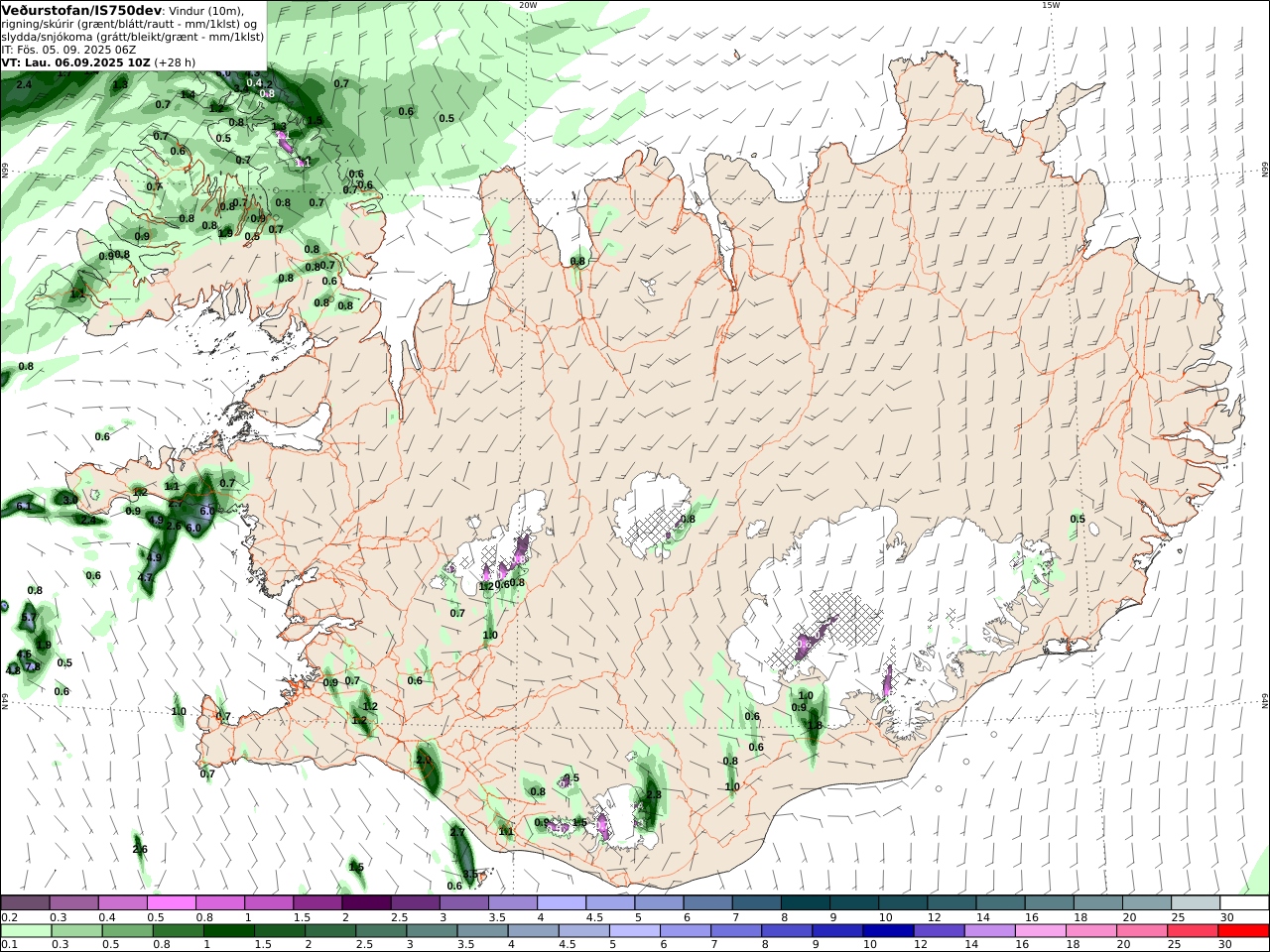Viewport: 1270px width, 952px height.
Task: Pick the darkest green rain swatch above 1
Action: tap(228, 931)
